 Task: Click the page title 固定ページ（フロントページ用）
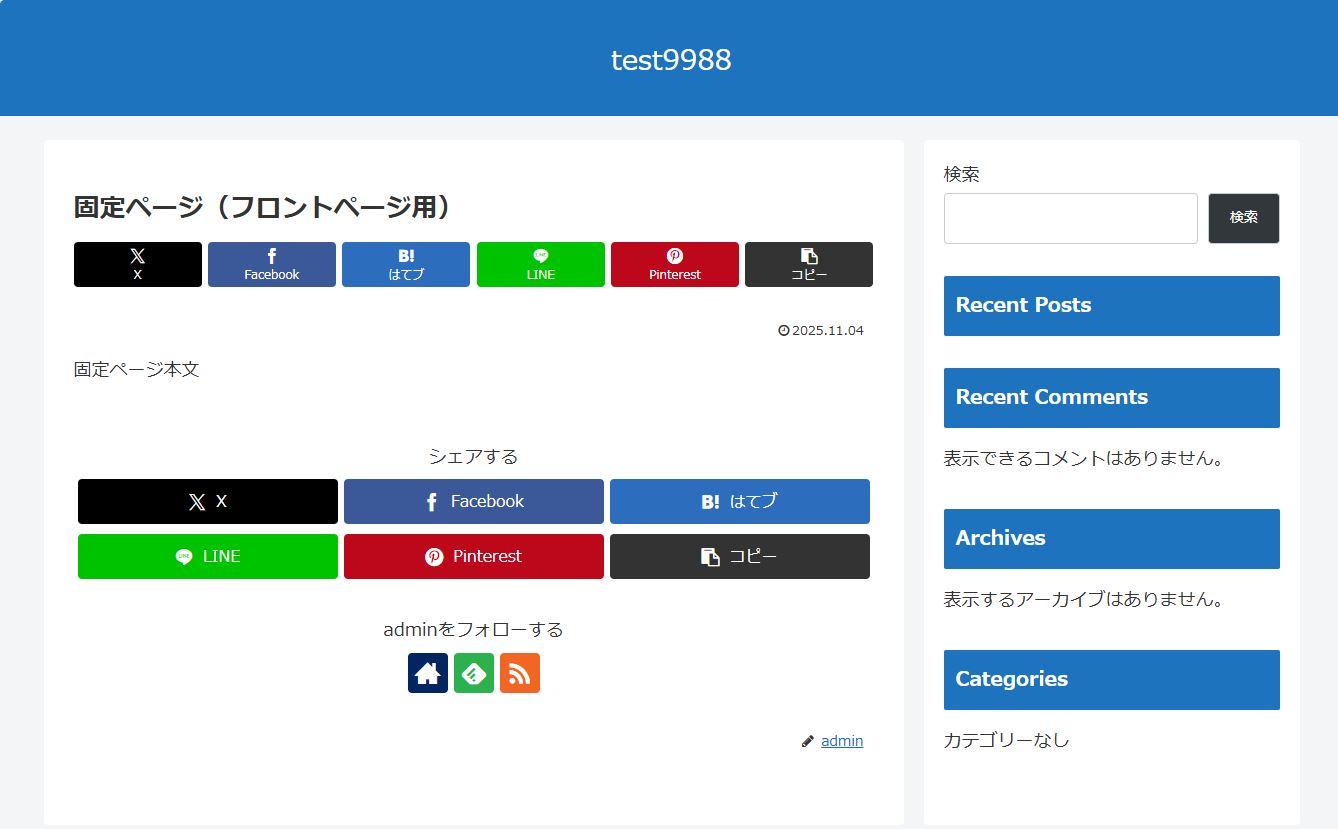click(x=263, y=207)
